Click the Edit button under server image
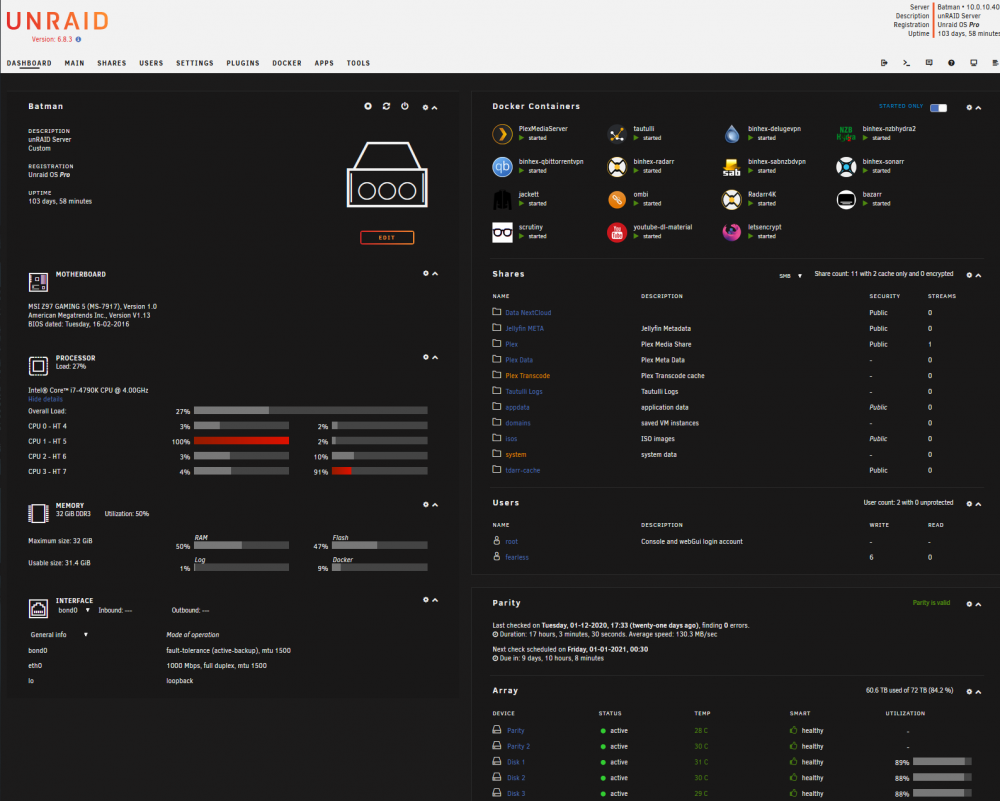Image resolution: width=1000 pixels, height=801 pixels. [x=387, y=237]
